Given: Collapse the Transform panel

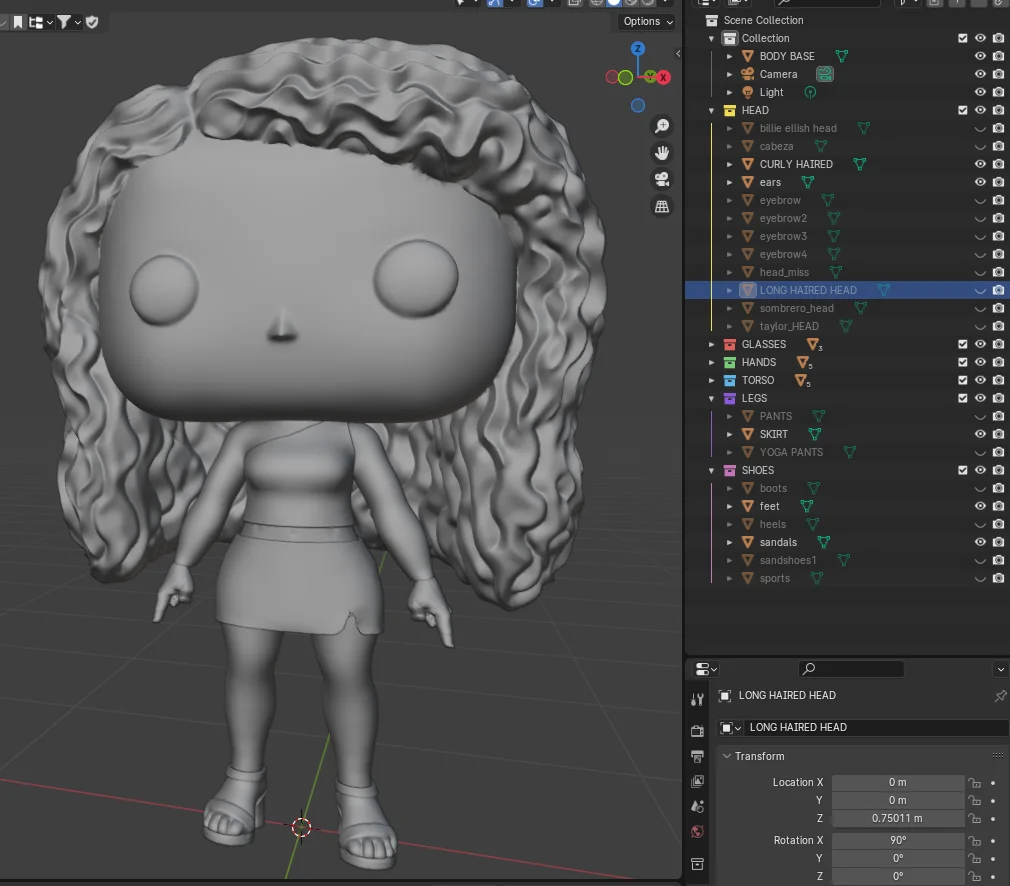Looking at the screenshot, I should [727, 756].
